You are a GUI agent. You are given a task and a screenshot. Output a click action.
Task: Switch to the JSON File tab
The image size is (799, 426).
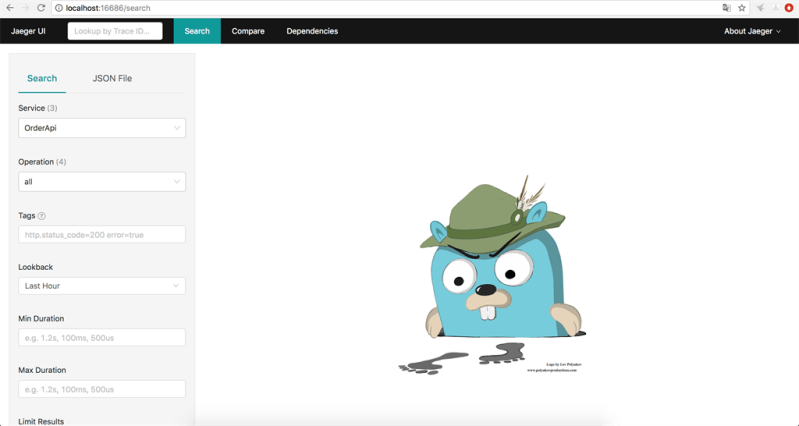(112, 78)
